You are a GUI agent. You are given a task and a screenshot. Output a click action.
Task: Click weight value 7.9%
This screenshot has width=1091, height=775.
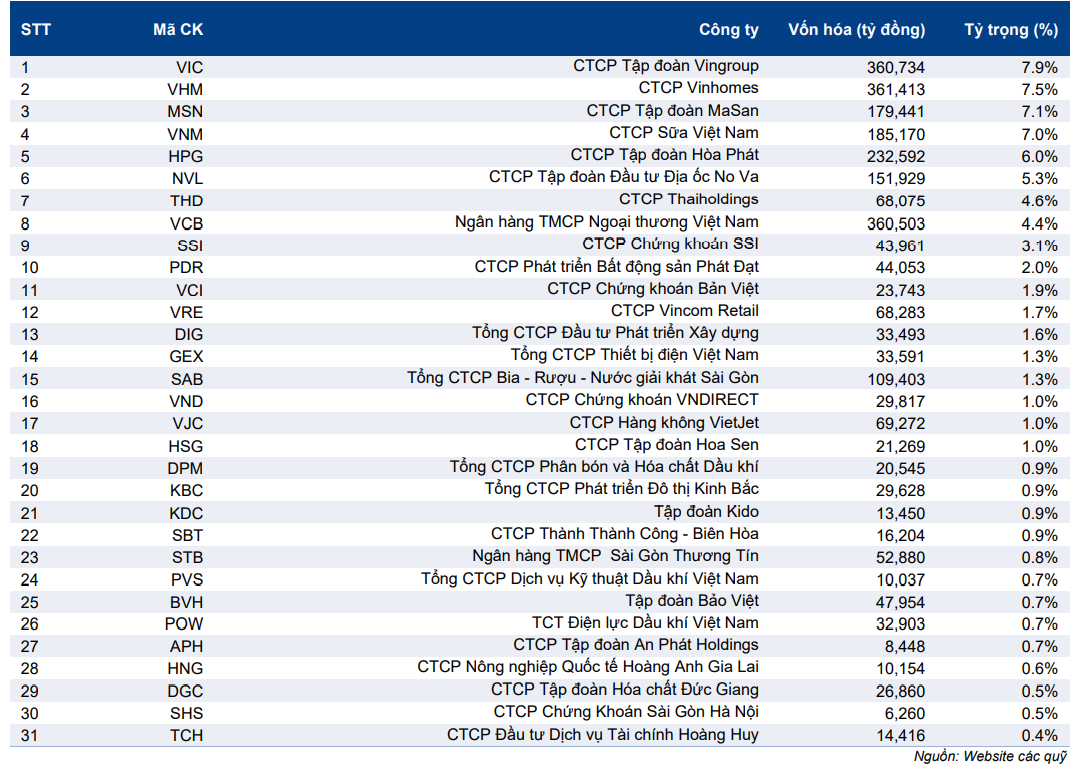tap(1040, 67)
